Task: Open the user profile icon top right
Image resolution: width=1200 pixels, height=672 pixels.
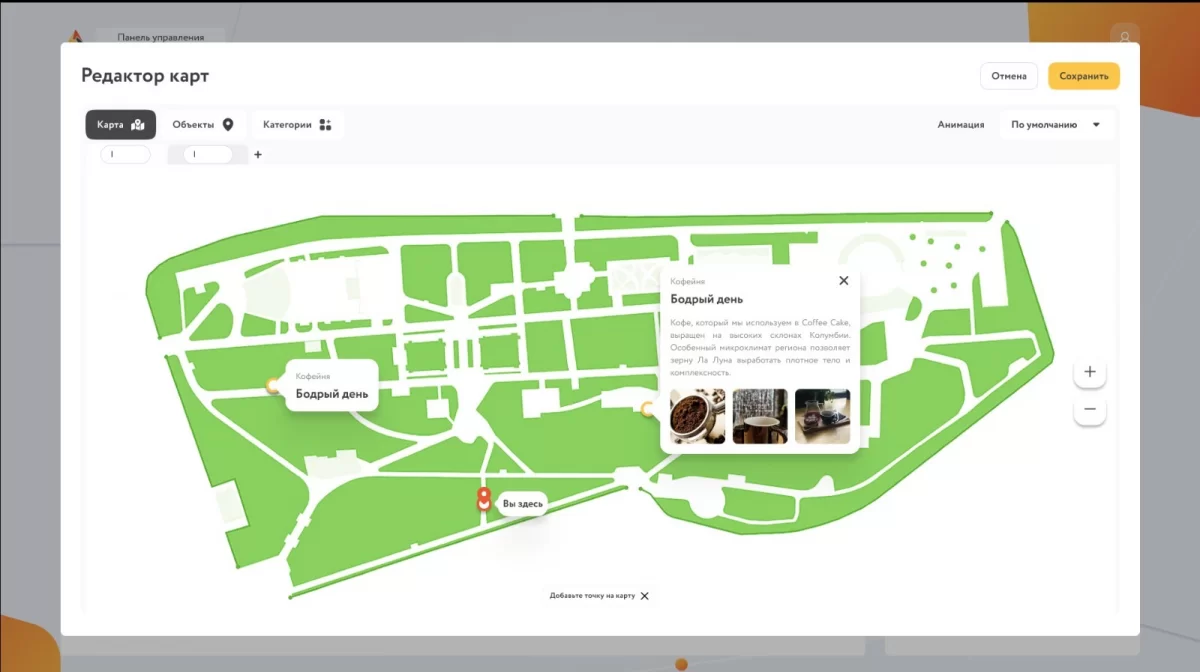Action: [1125, 37]
